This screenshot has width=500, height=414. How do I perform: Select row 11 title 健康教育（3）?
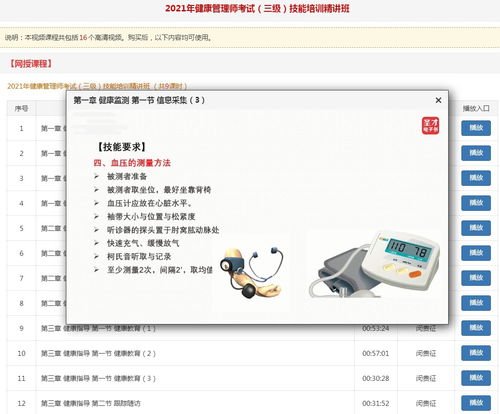(98, 378)
